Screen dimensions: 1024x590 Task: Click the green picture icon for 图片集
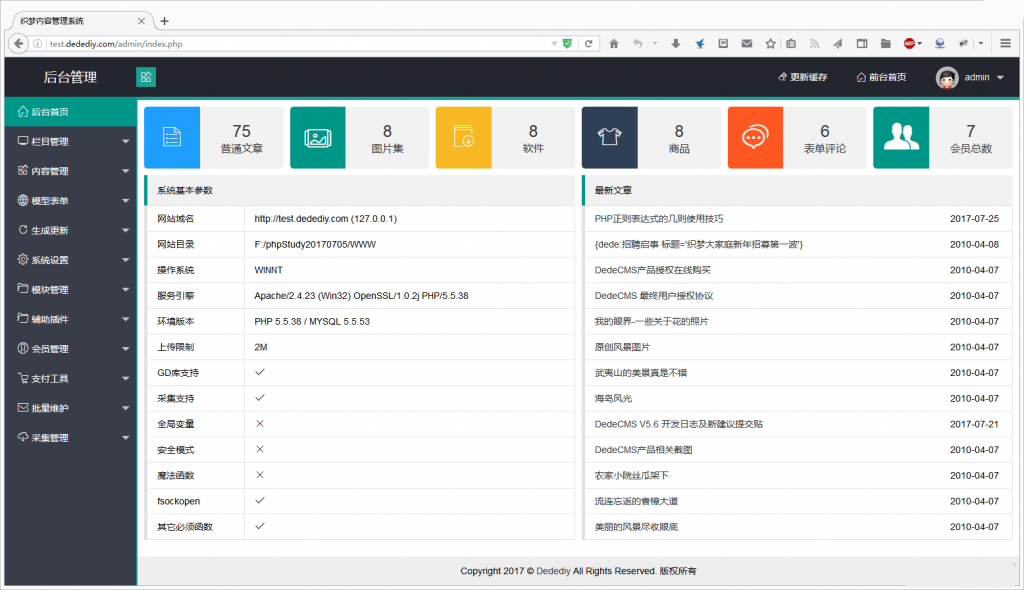tap(319, 137)
